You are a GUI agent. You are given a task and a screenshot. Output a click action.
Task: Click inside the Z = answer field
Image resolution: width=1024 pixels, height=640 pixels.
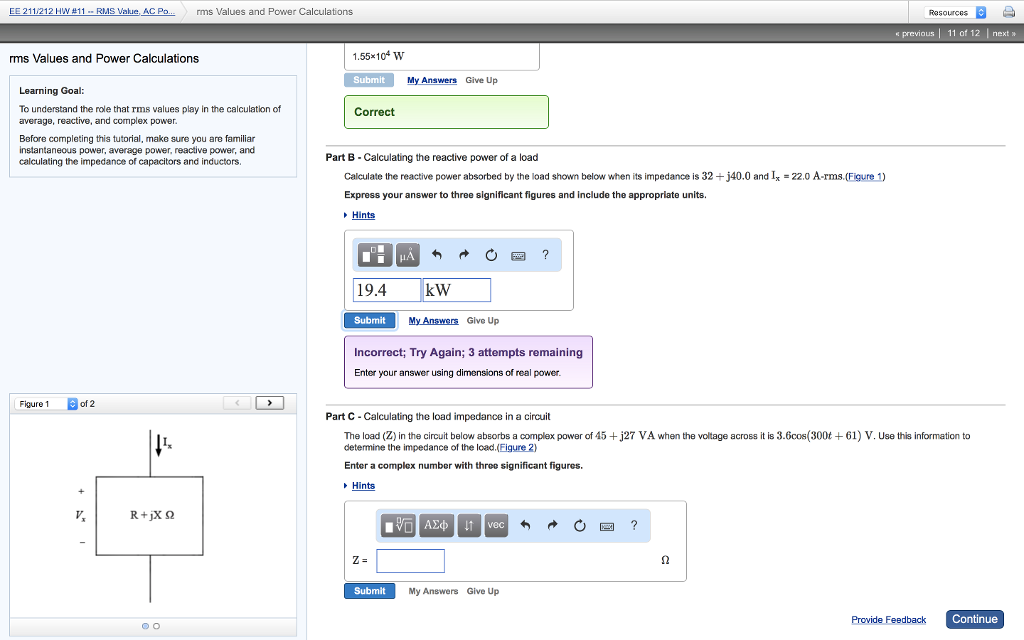point(410,561)
